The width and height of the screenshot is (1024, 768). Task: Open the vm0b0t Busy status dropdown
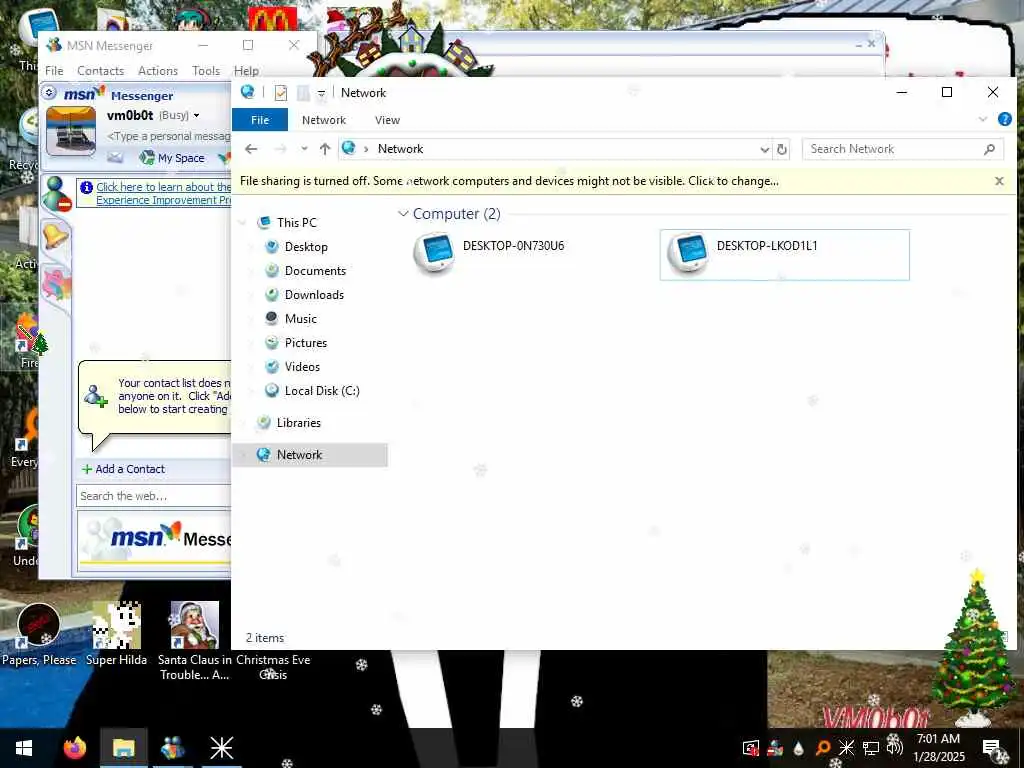click(x=196, y=116)
